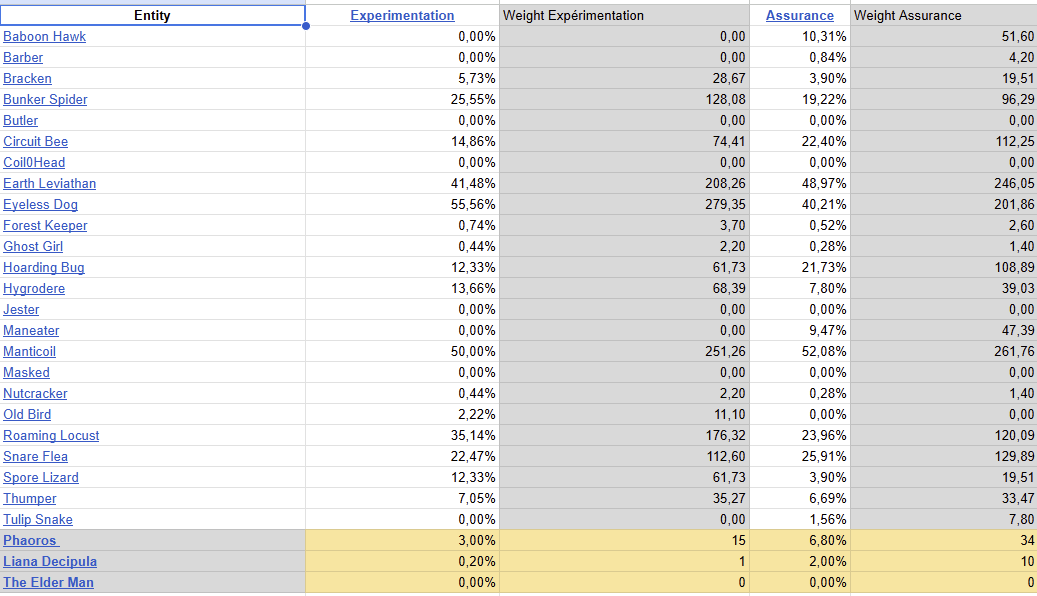
Task: Open the Thumper link
Action: coord(30,499)
